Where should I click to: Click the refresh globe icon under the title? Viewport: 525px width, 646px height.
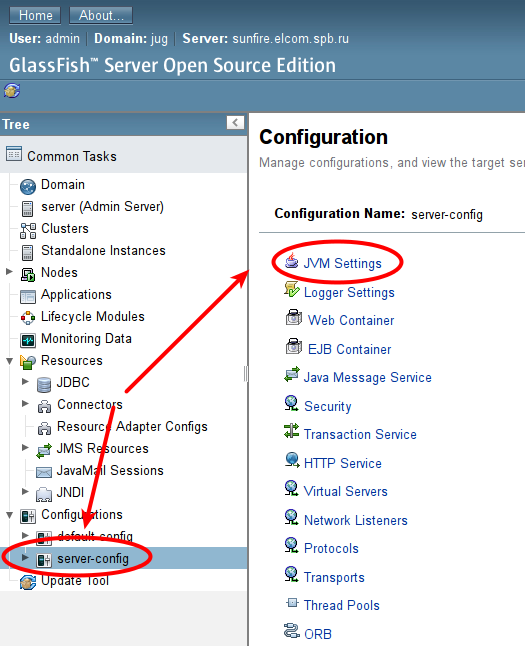point(12,90)
